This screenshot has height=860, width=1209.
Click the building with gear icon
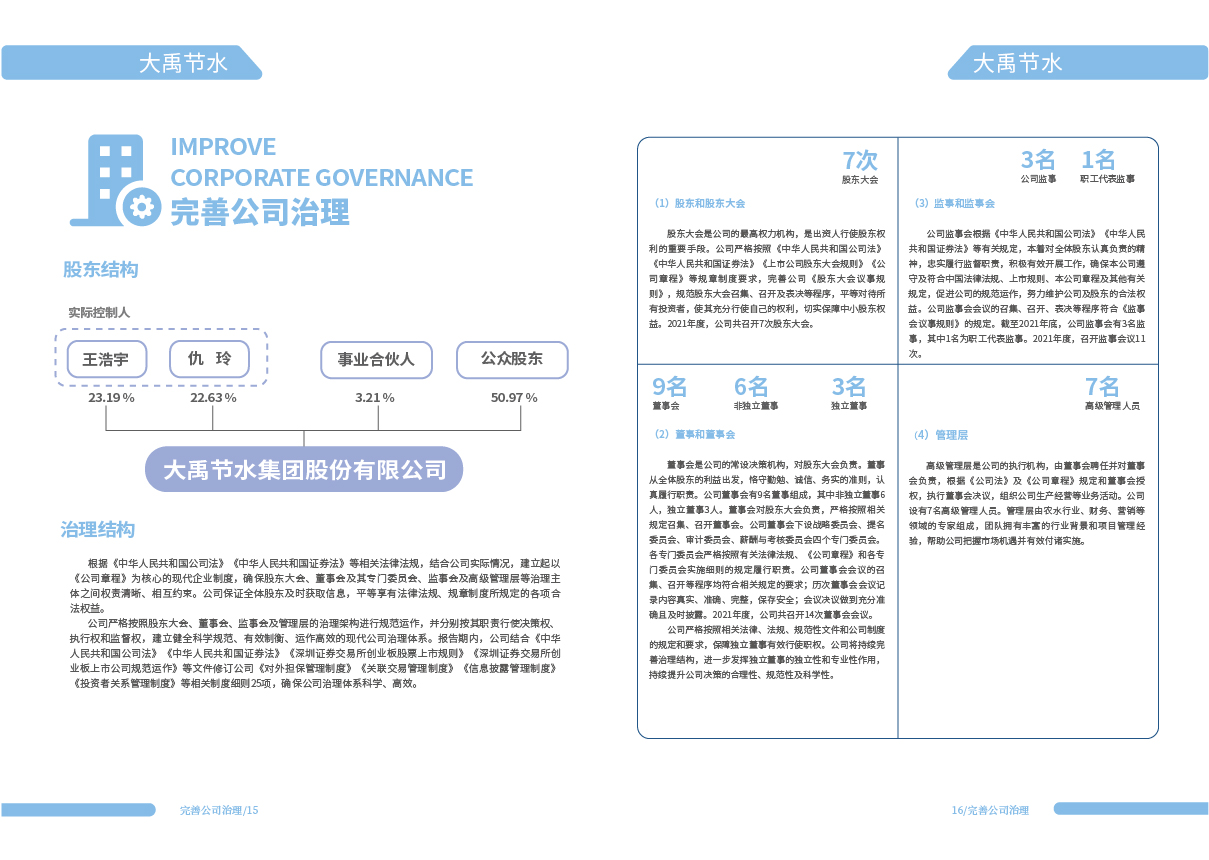point(113,181)
